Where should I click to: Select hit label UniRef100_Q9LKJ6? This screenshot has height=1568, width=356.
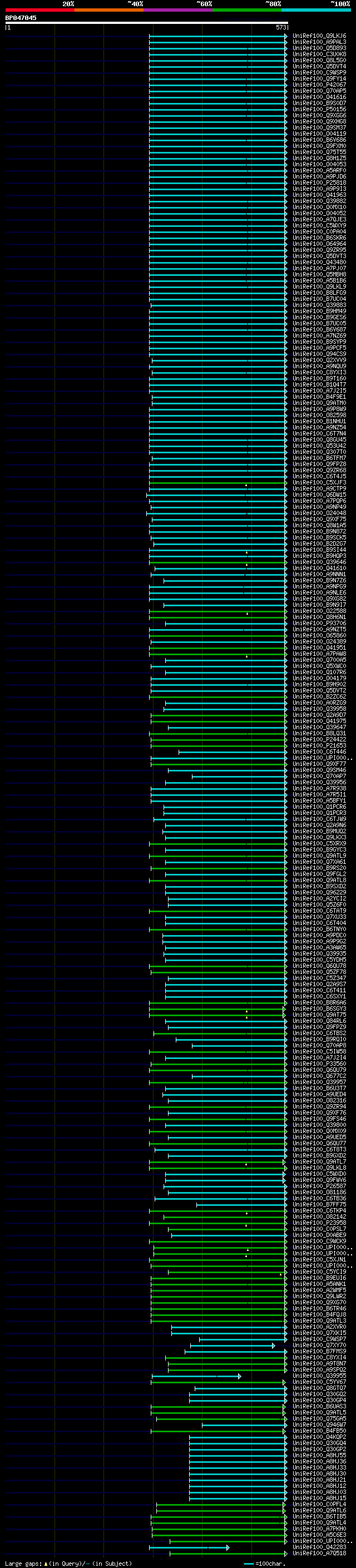[319, 36]
